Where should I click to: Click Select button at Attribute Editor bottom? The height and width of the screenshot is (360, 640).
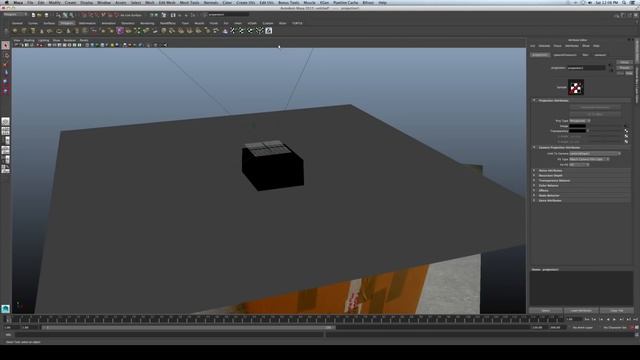[x=546, y=311]
